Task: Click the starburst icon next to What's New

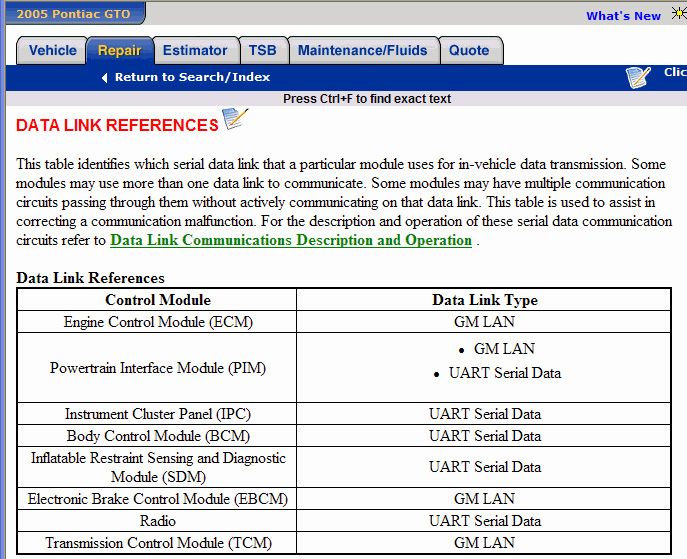Action: [679, 14]
